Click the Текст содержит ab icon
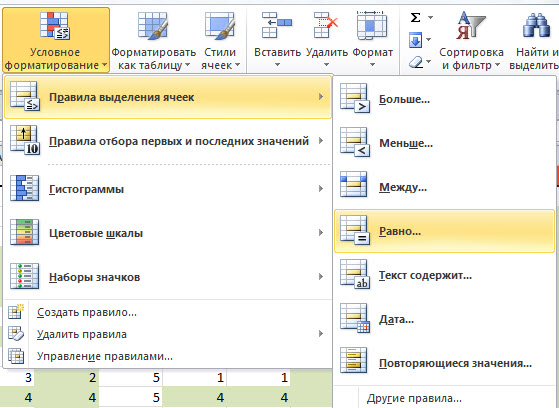 pyautogui.click(x=355, y=274)
